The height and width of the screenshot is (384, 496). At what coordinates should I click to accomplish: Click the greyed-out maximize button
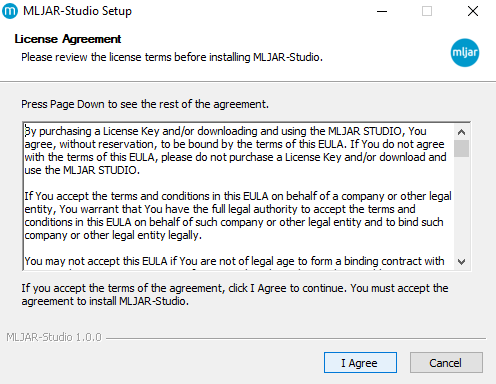pyautogui.click(x=427, y=11)
